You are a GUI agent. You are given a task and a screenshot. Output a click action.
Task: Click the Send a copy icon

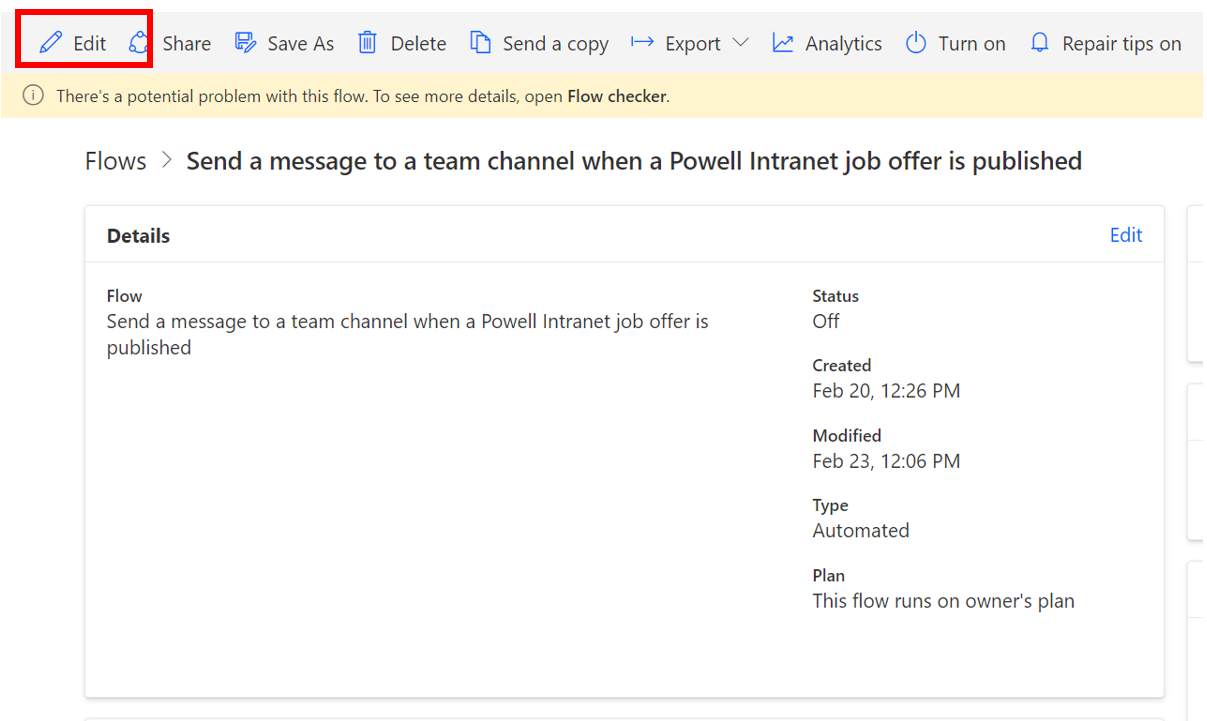pos(481,43)
